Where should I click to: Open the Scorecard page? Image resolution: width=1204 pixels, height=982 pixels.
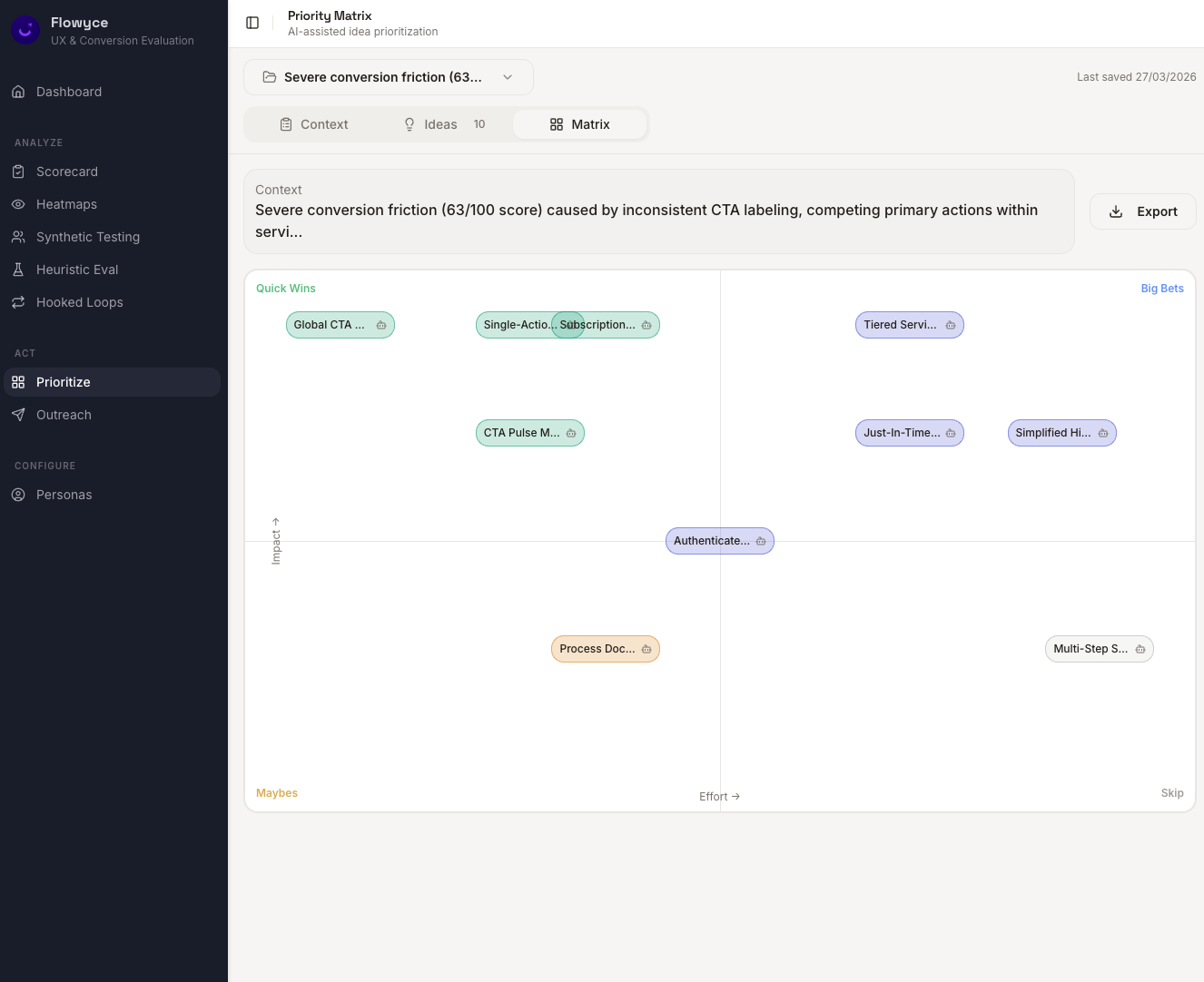tap(113, 172)
